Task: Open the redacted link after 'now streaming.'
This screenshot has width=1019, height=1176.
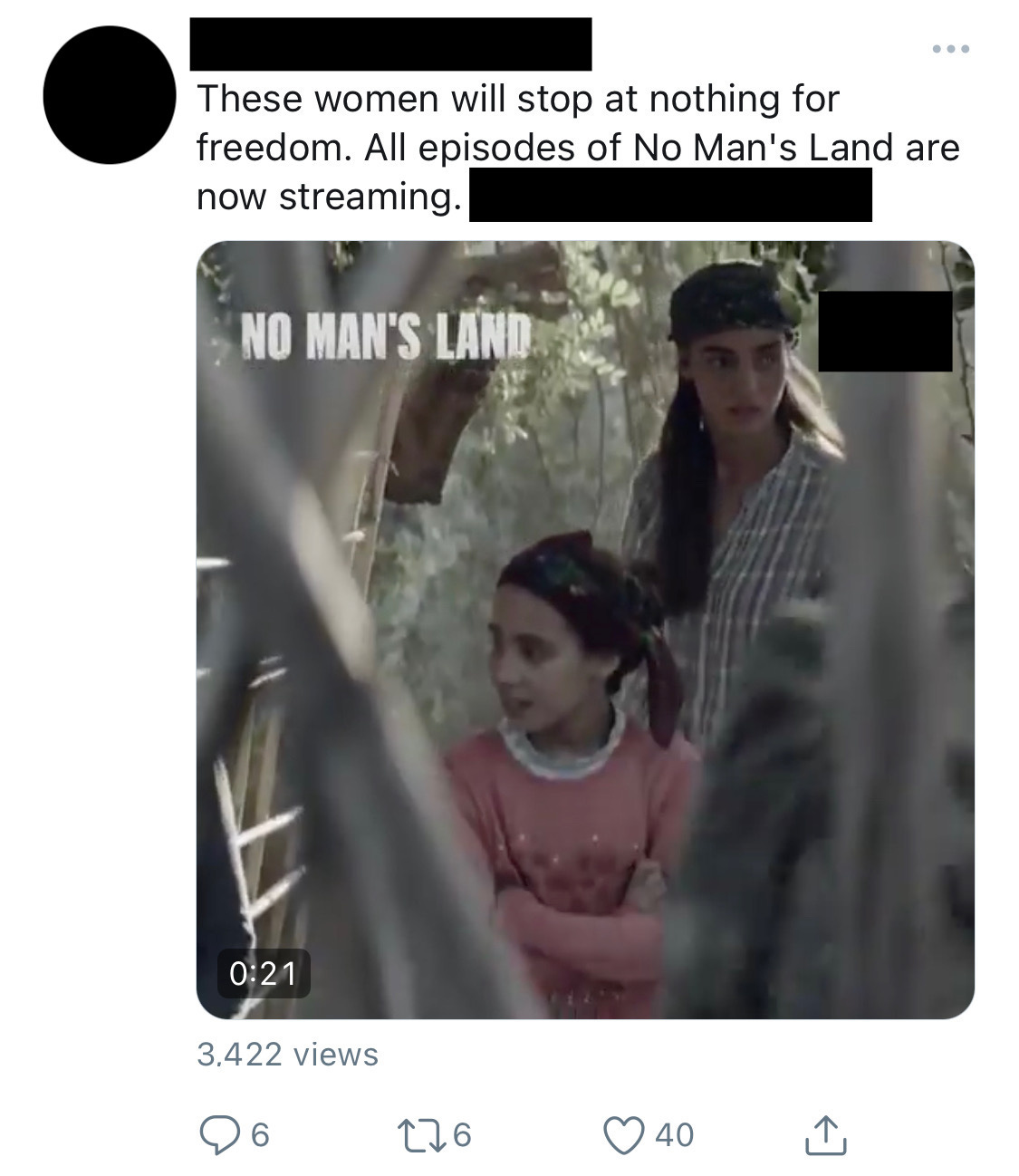Action: [670, 195]
